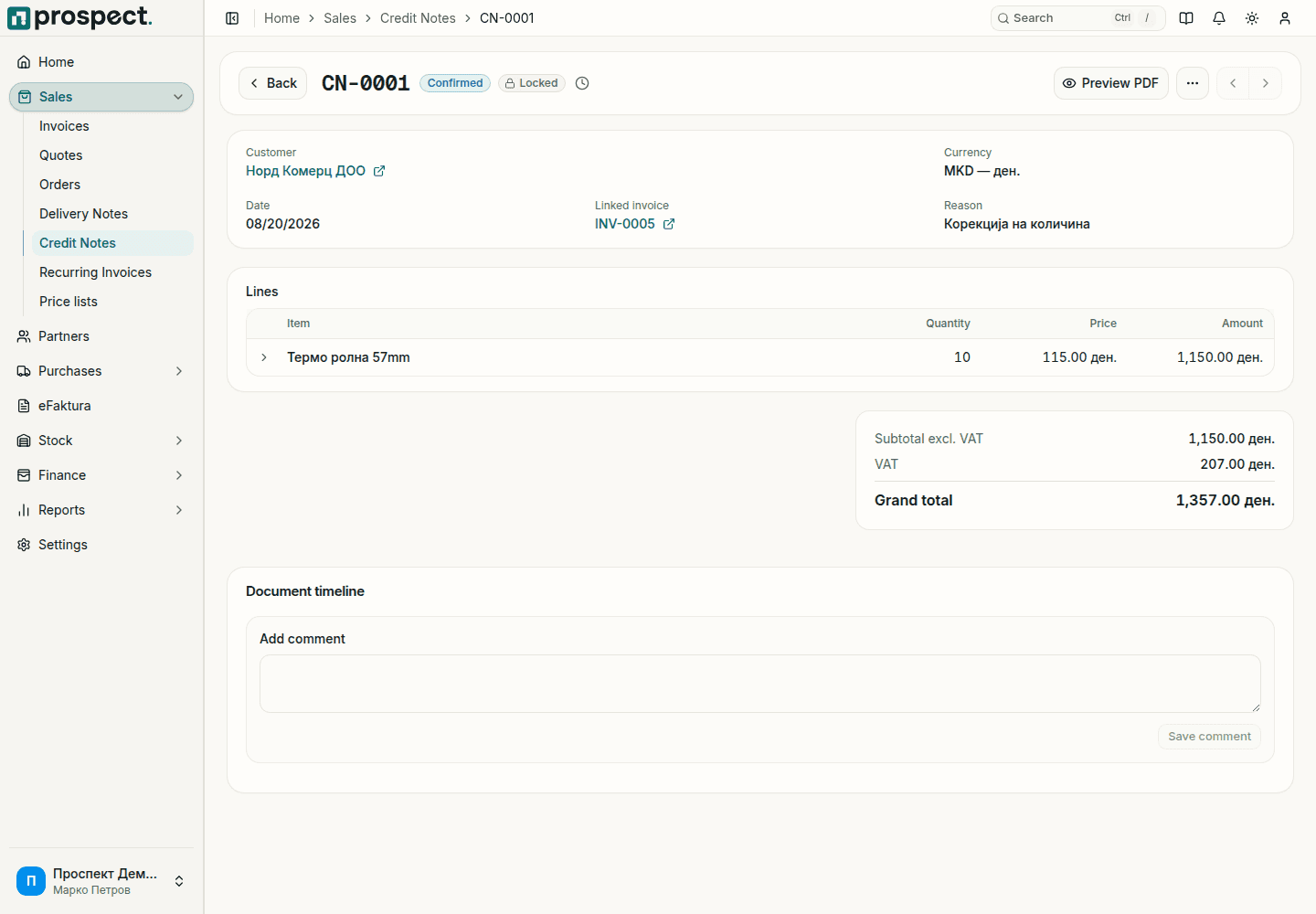Image resolution: width=1316 pixels, height=914 pixels.
Task: Open the company switcher chevrons
Action: click(x=179, y=881)
